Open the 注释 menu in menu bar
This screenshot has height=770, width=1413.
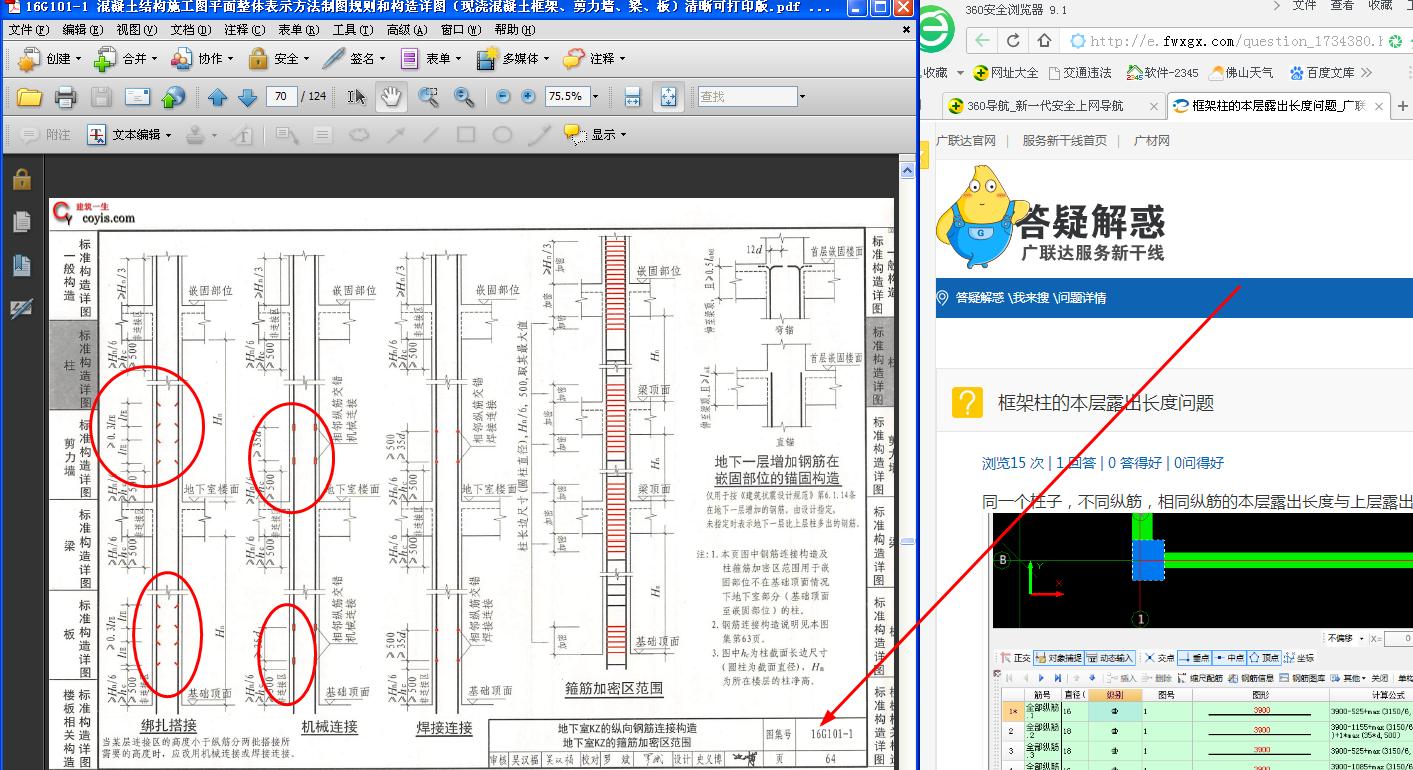(245, 30)
